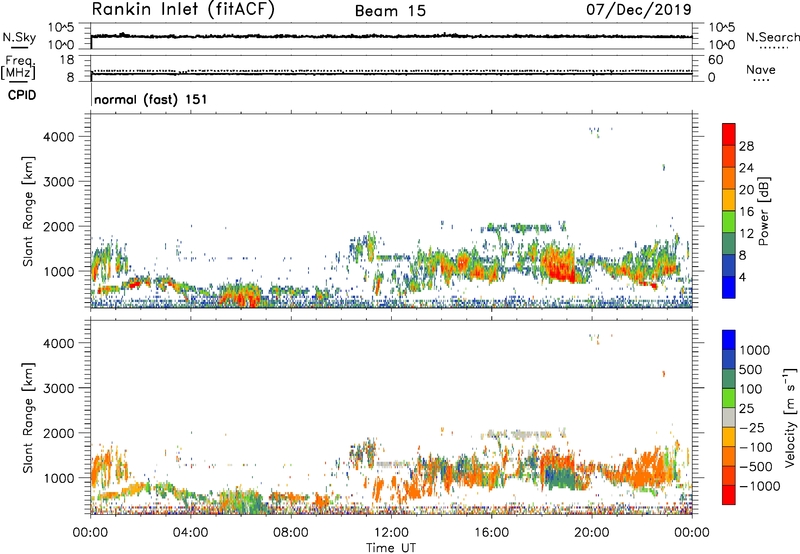Click the yellow -25 to -100 Velocity colorbar segment
This screenshot has width=800, height=554.
click(x=729, y=437)
